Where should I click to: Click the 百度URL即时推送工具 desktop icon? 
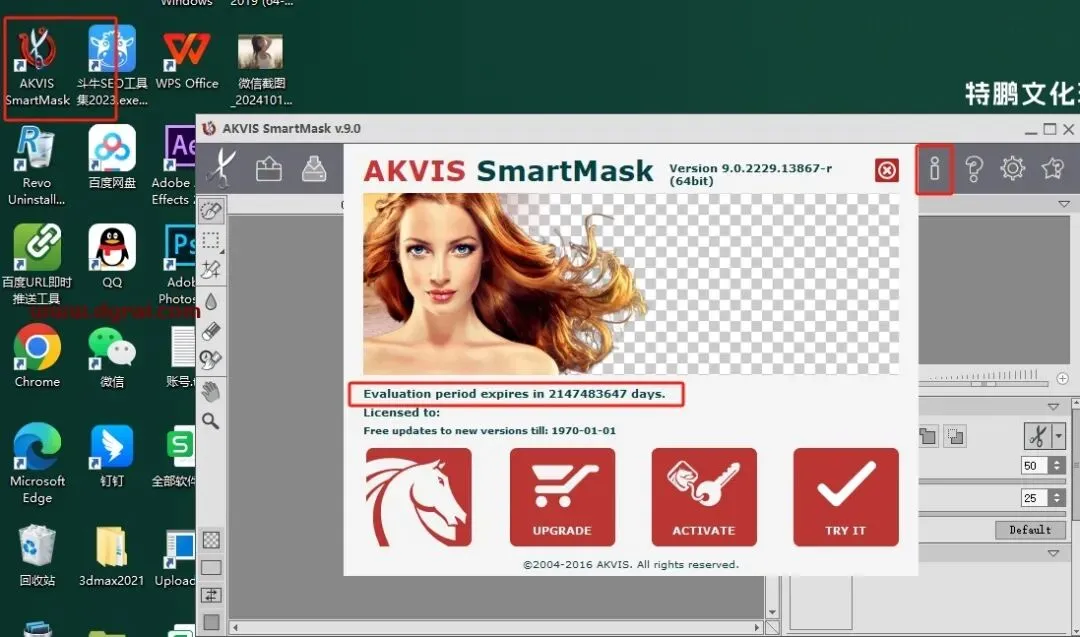(x=37, y=265)
